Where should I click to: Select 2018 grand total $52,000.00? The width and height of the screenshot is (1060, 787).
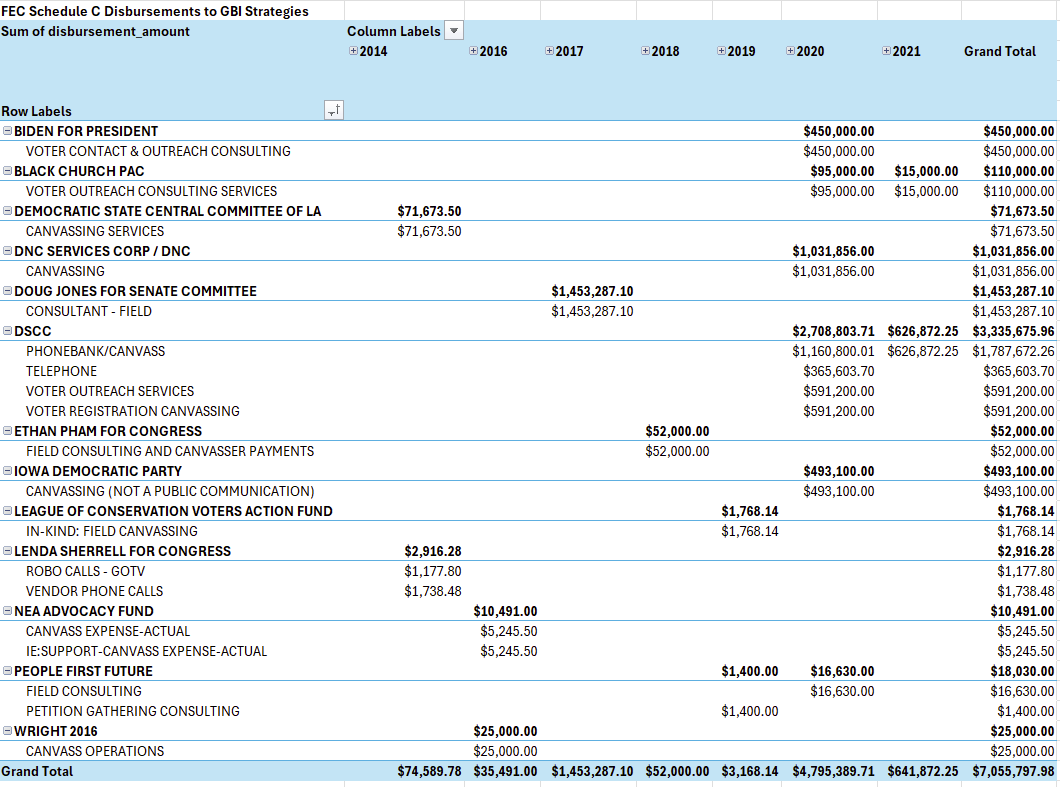click(x=677, y=771)
